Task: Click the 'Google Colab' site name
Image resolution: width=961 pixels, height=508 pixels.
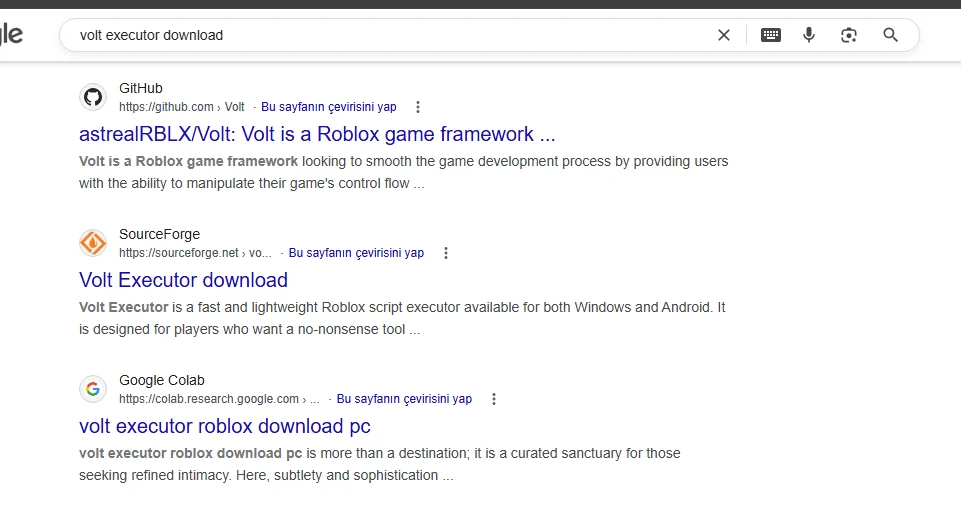Action: (x=162, y=380)
